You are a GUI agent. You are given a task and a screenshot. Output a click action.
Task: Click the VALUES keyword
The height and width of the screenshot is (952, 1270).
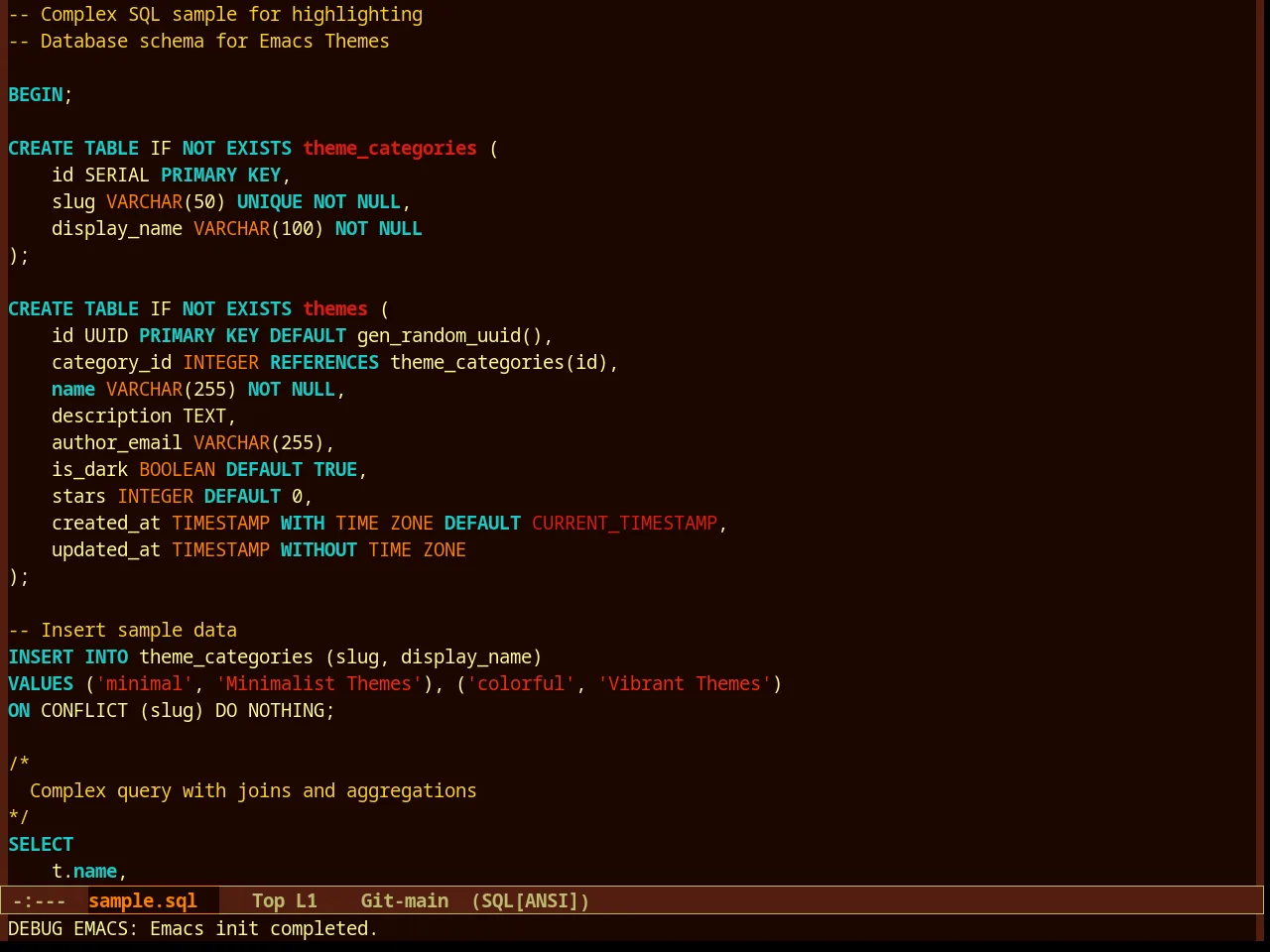[x=41, y=683]
